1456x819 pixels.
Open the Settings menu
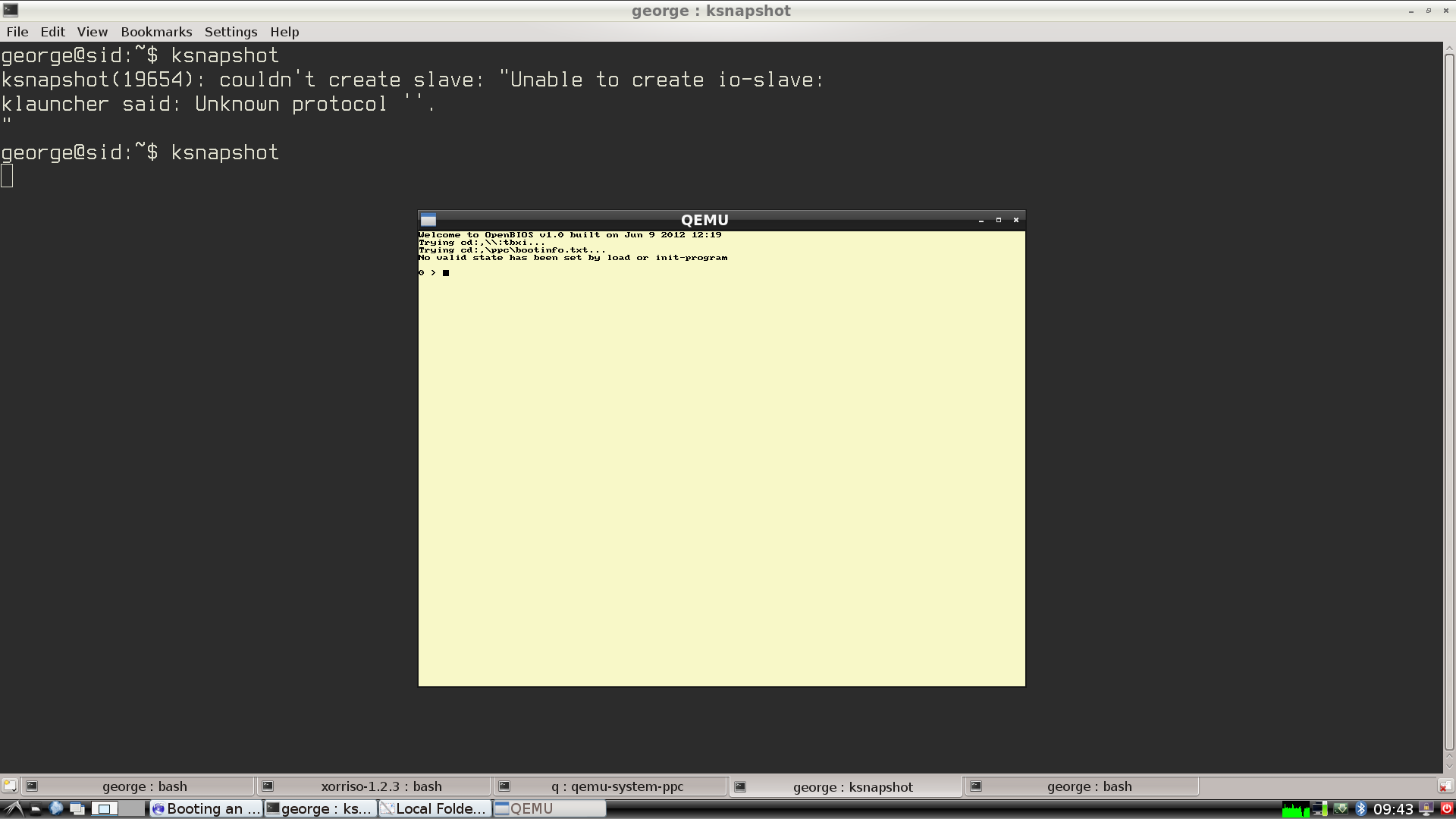231,32
